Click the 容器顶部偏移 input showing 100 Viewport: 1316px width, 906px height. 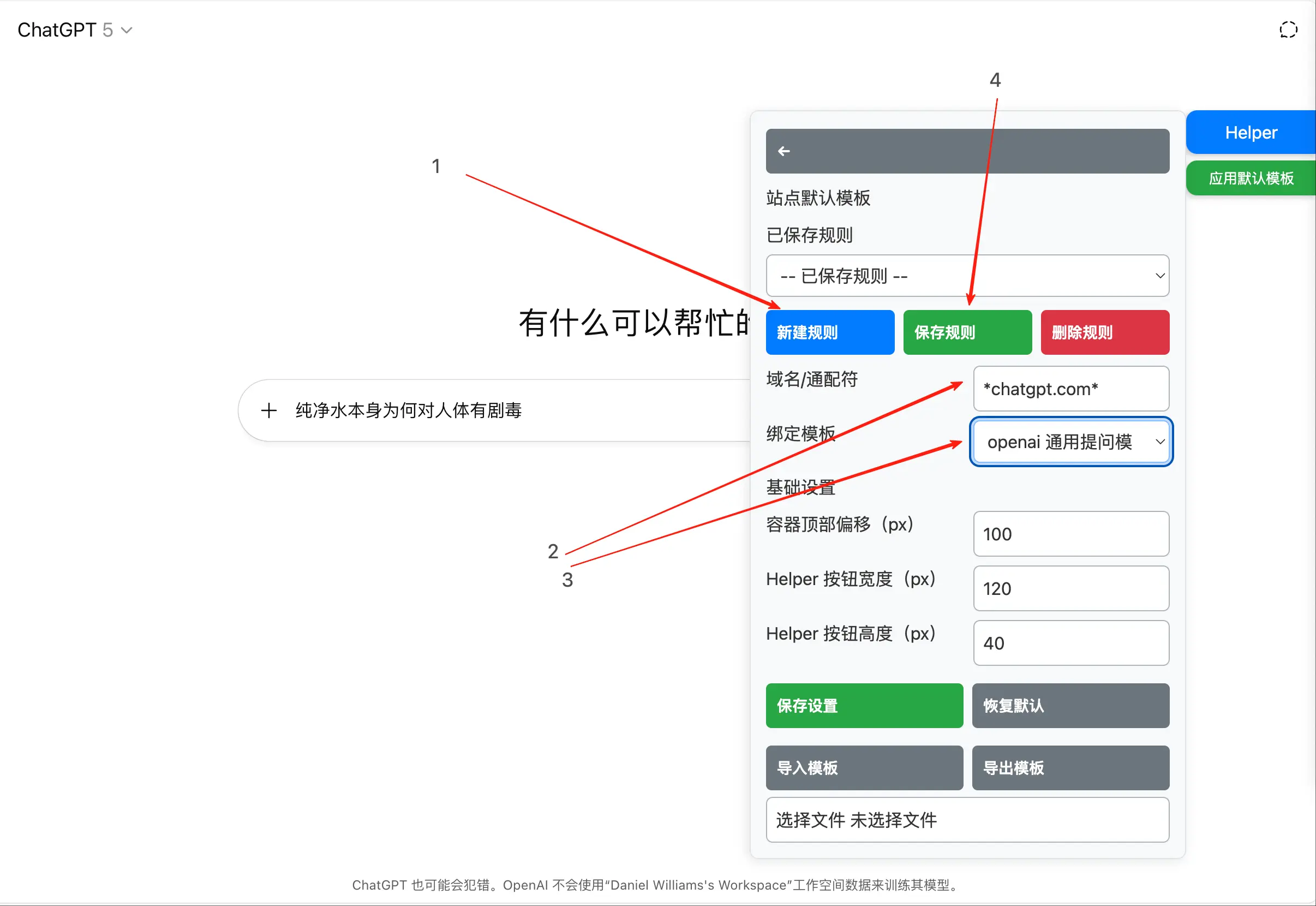[1071, 534]
